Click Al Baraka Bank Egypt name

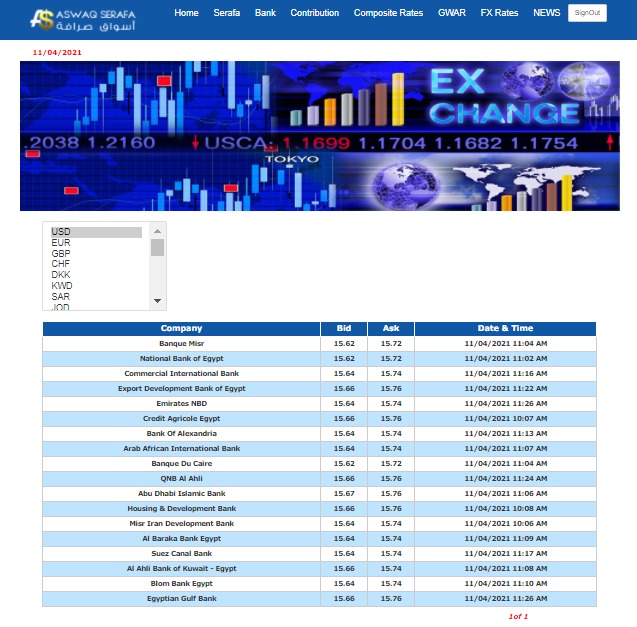tap(182, 539)
